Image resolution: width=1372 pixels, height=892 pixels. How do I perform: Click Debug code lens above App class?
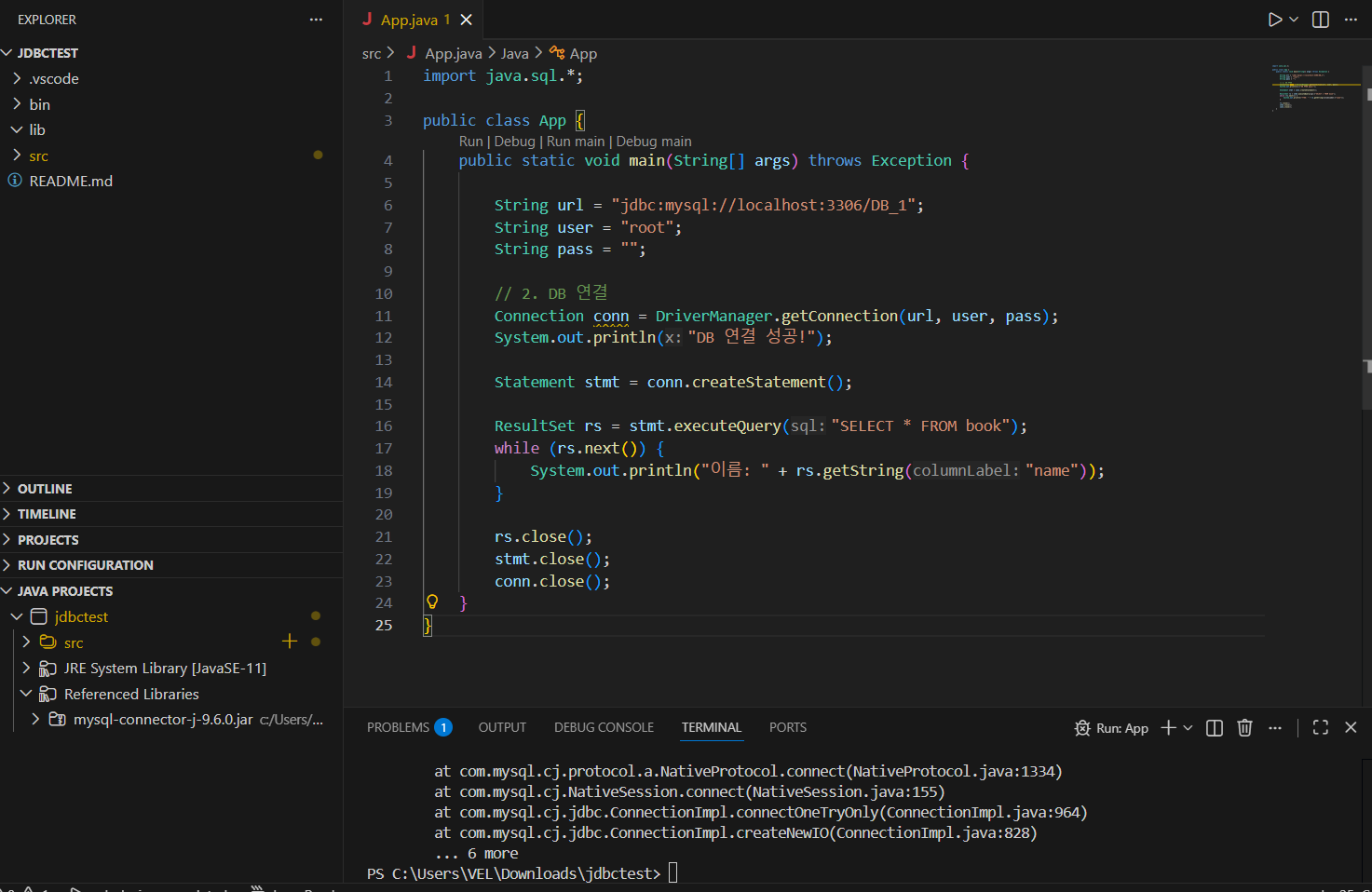[x=514, y=142]
